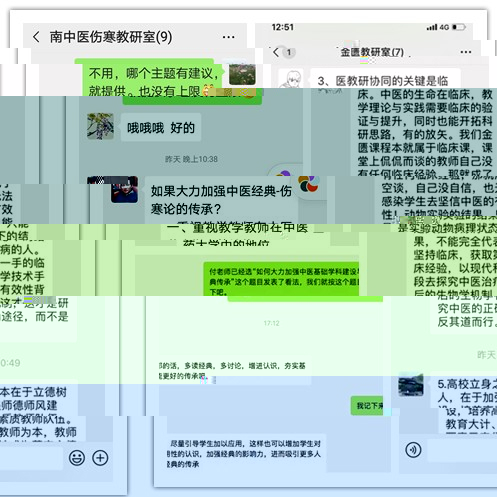Open landscape avatar beside green message

(x=242, y=74)
